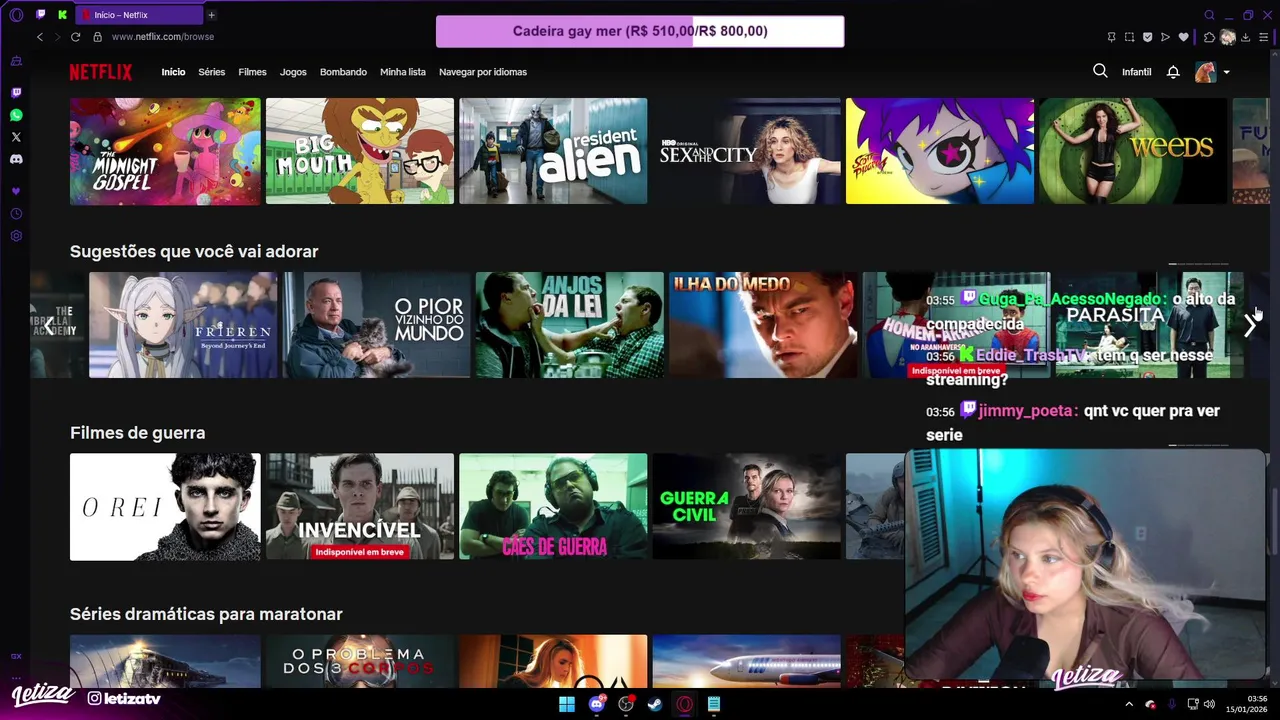This screenshot has height=720, width=1280.
Task: Open Navegar por idiomas
Action: [483, 72]
